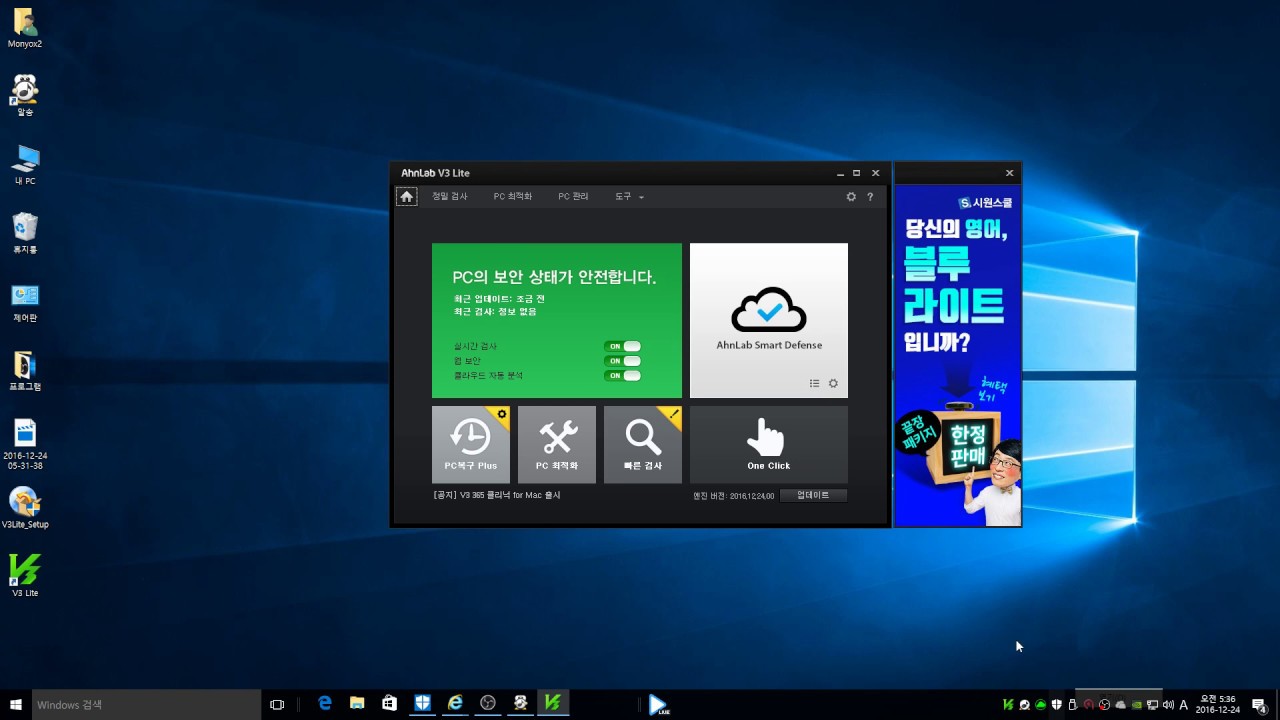Open V3 Lite settings gear in header

[x=851, y=197]
